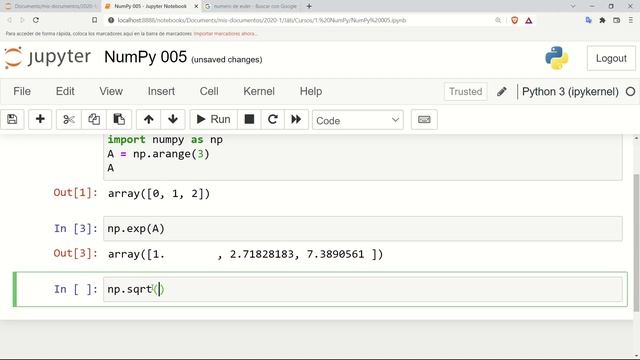
Task: Click the pencil edit mode indicator
Action: pos(502,91)
